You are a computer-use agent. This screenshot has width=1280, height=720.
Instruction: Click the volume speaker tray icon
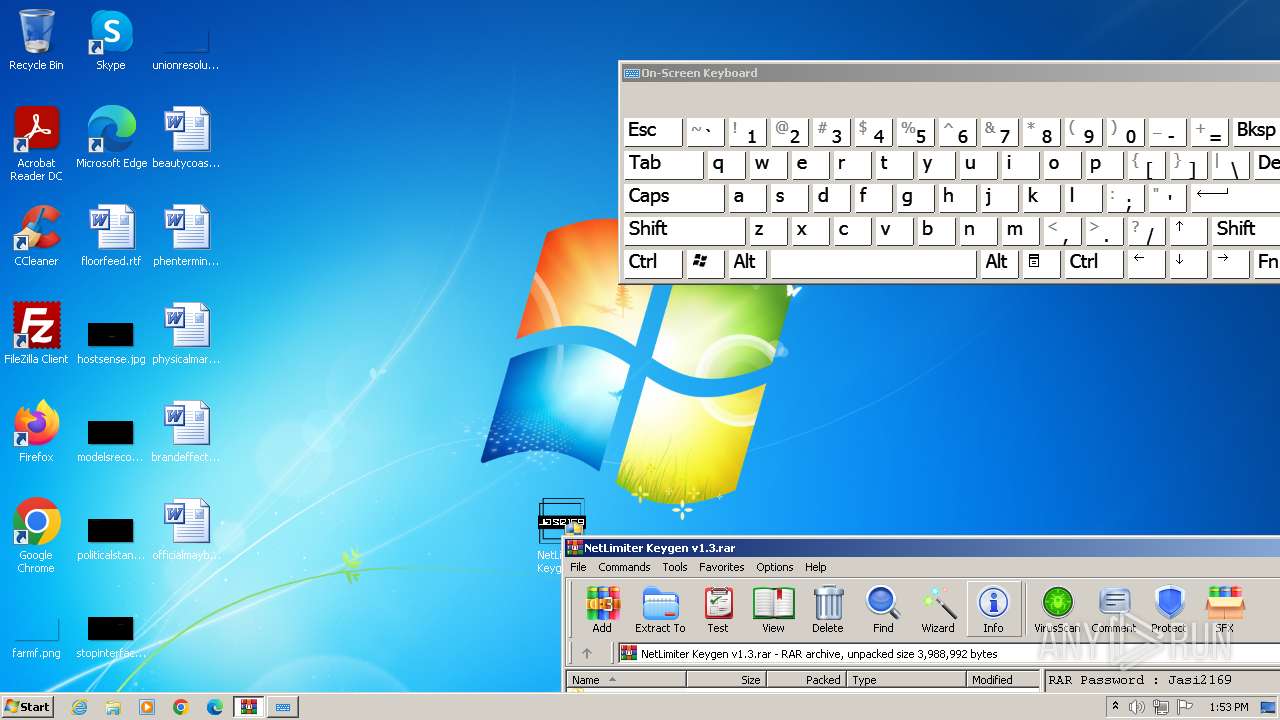tap(1137, 707)
